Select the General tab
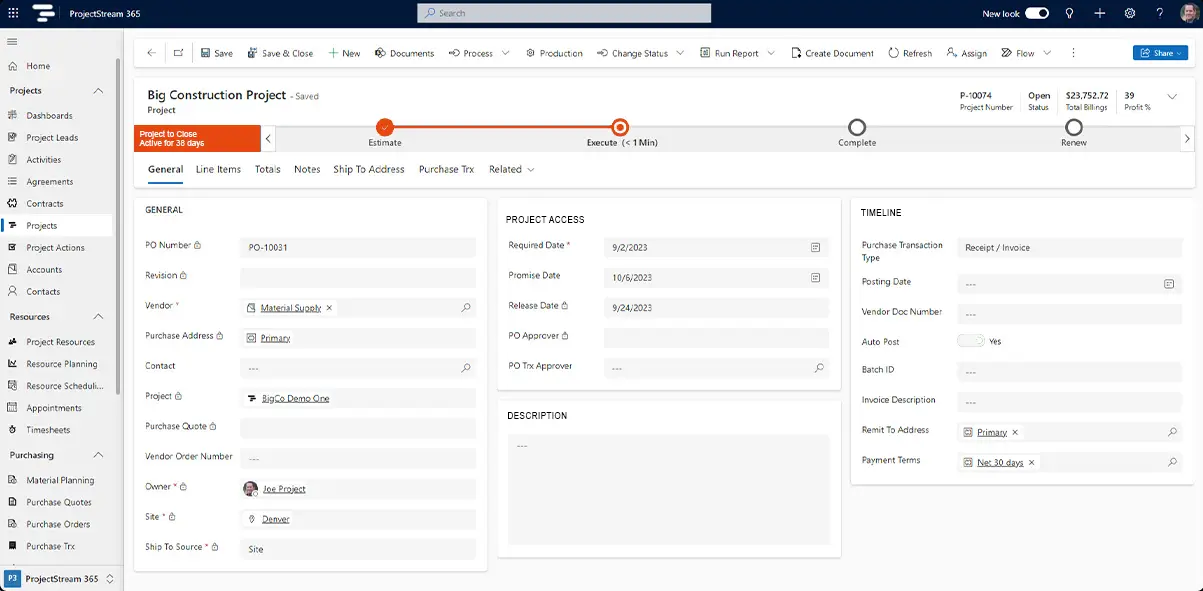The image size is (1203, 591). coord(165,169)
